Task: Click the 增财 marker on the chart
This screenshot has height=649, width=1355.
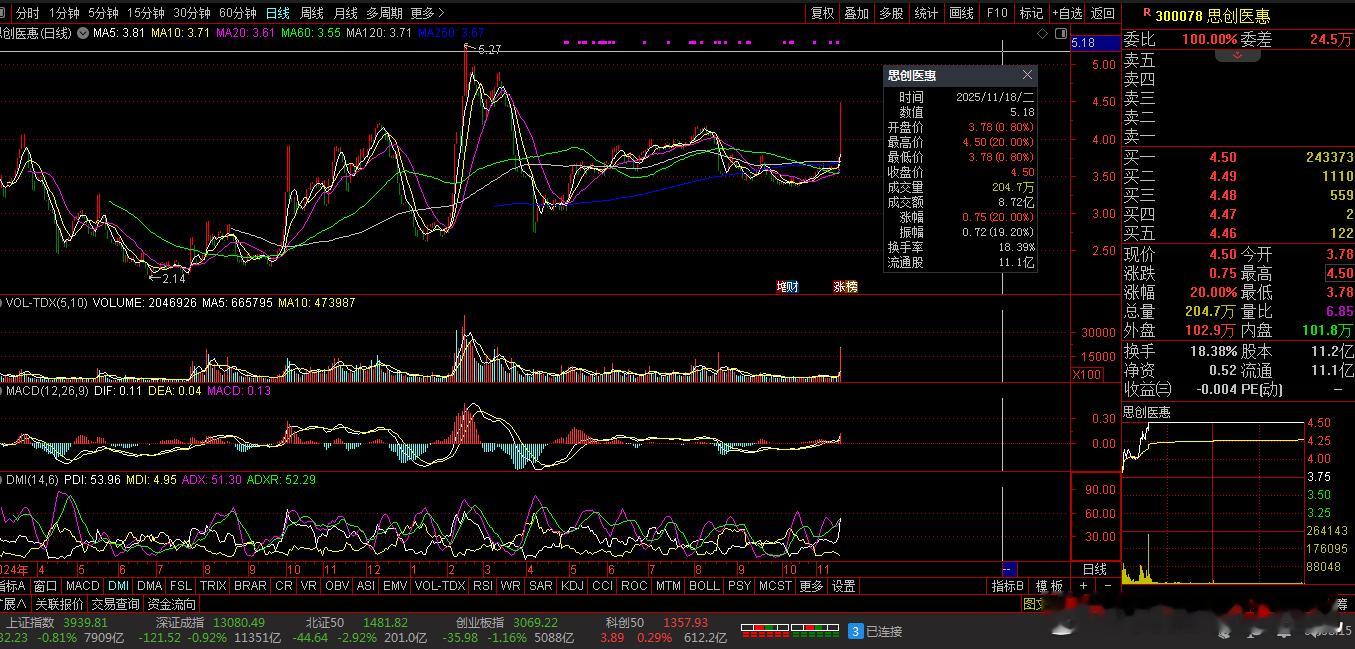Action: [787, 287]
